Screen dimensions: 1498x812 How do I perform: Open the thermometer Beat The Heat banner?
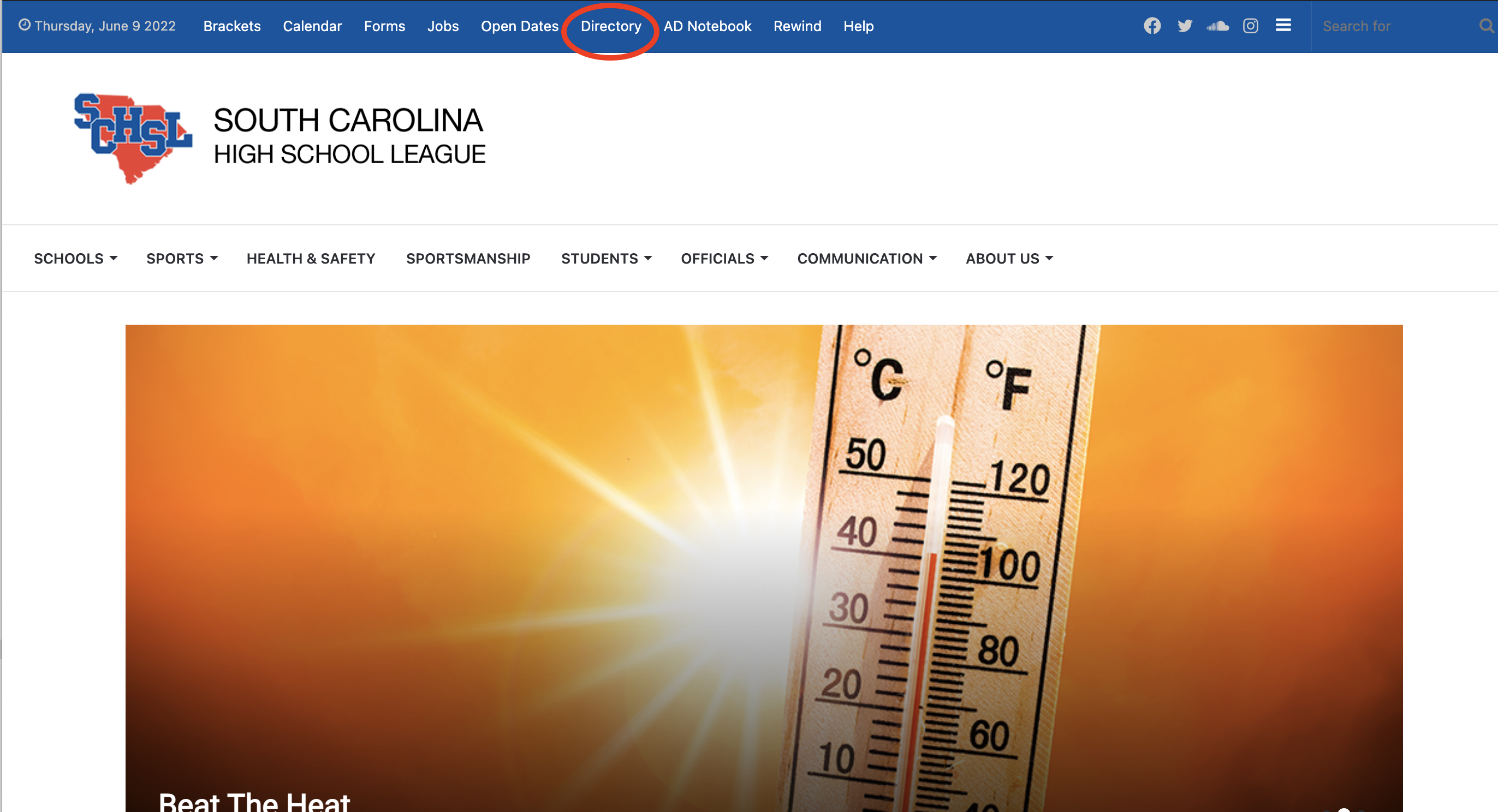point(764,568)
